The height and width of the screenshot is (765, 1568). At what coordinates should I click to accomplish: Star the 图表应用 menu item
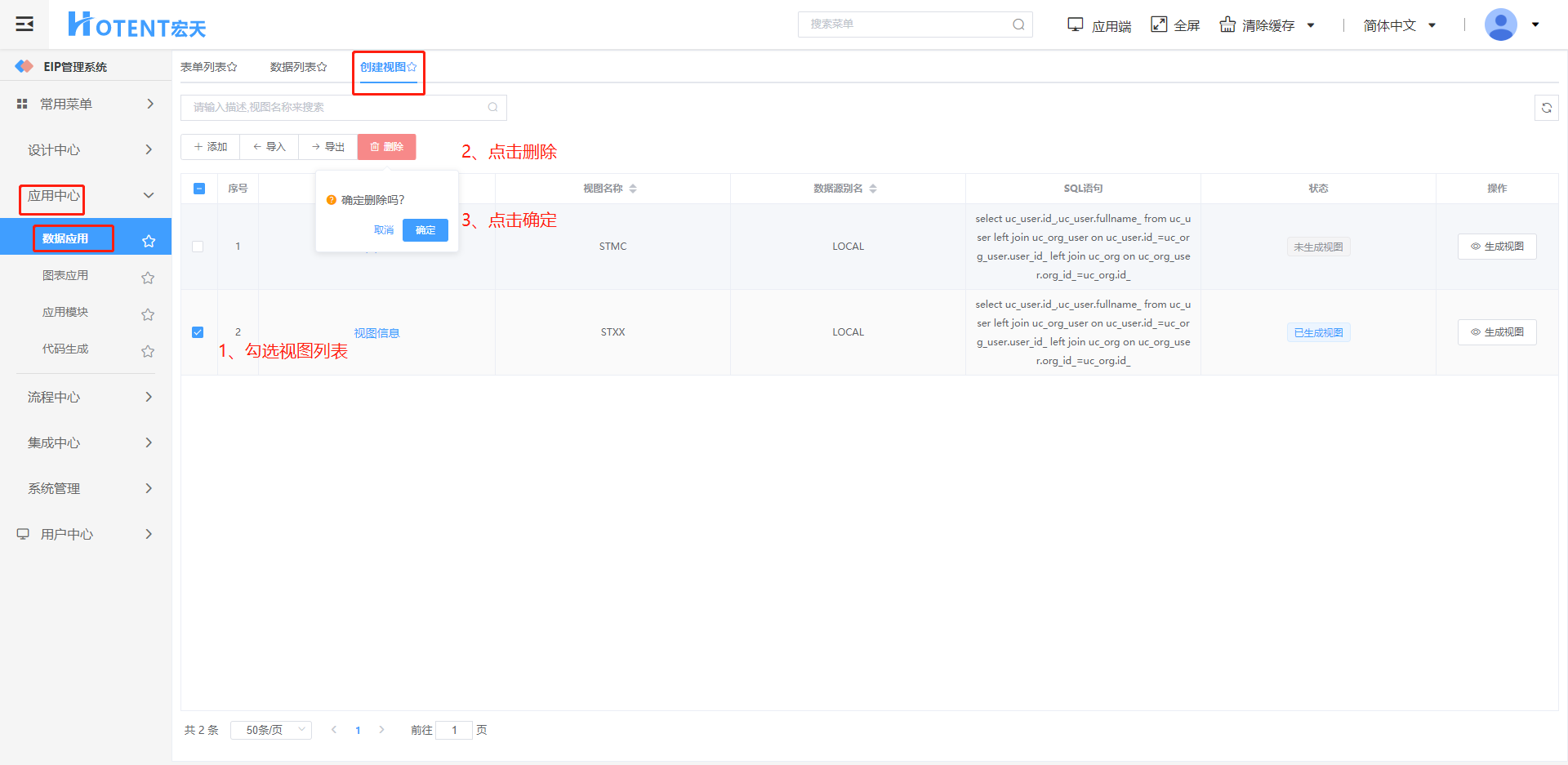pos(148,278)
